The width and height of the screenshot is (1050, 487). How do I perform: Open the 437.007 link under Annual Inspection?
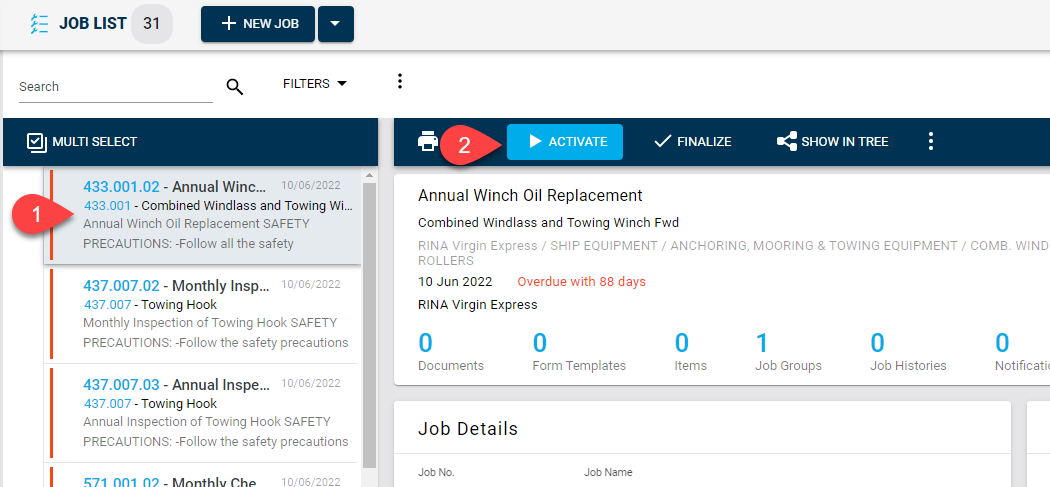click(107, 404)
